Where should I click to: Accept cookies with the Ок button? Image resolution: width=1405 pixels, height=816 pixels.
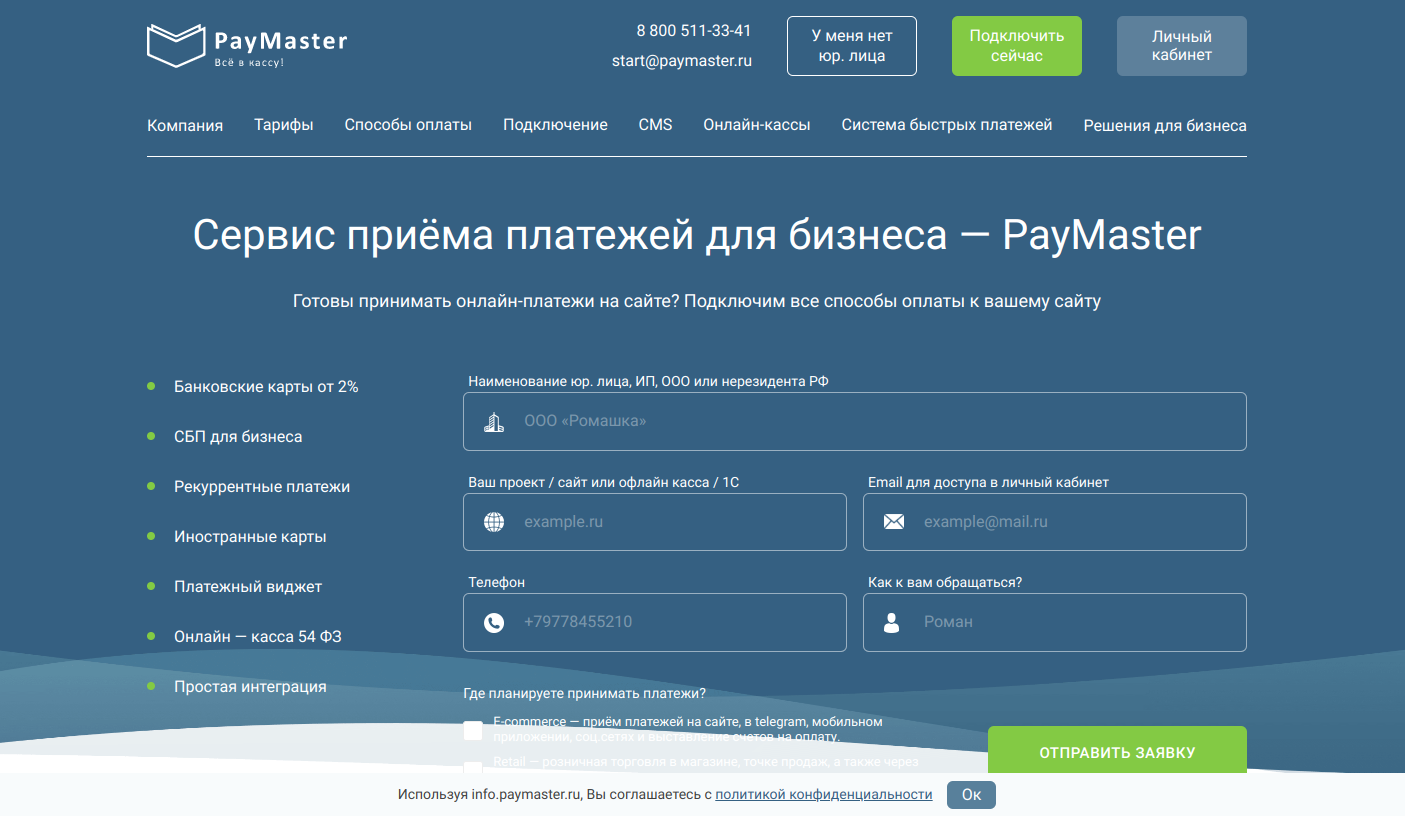(971, 795)
